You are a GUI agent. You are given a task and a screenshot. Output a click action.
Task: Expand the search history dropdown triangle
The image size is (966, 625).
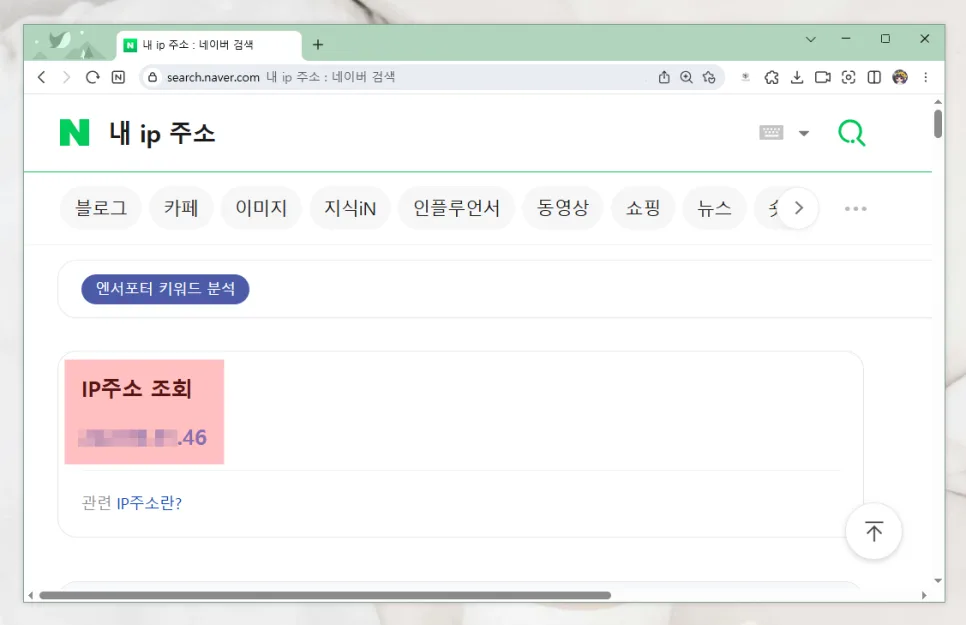click(804, 133)
